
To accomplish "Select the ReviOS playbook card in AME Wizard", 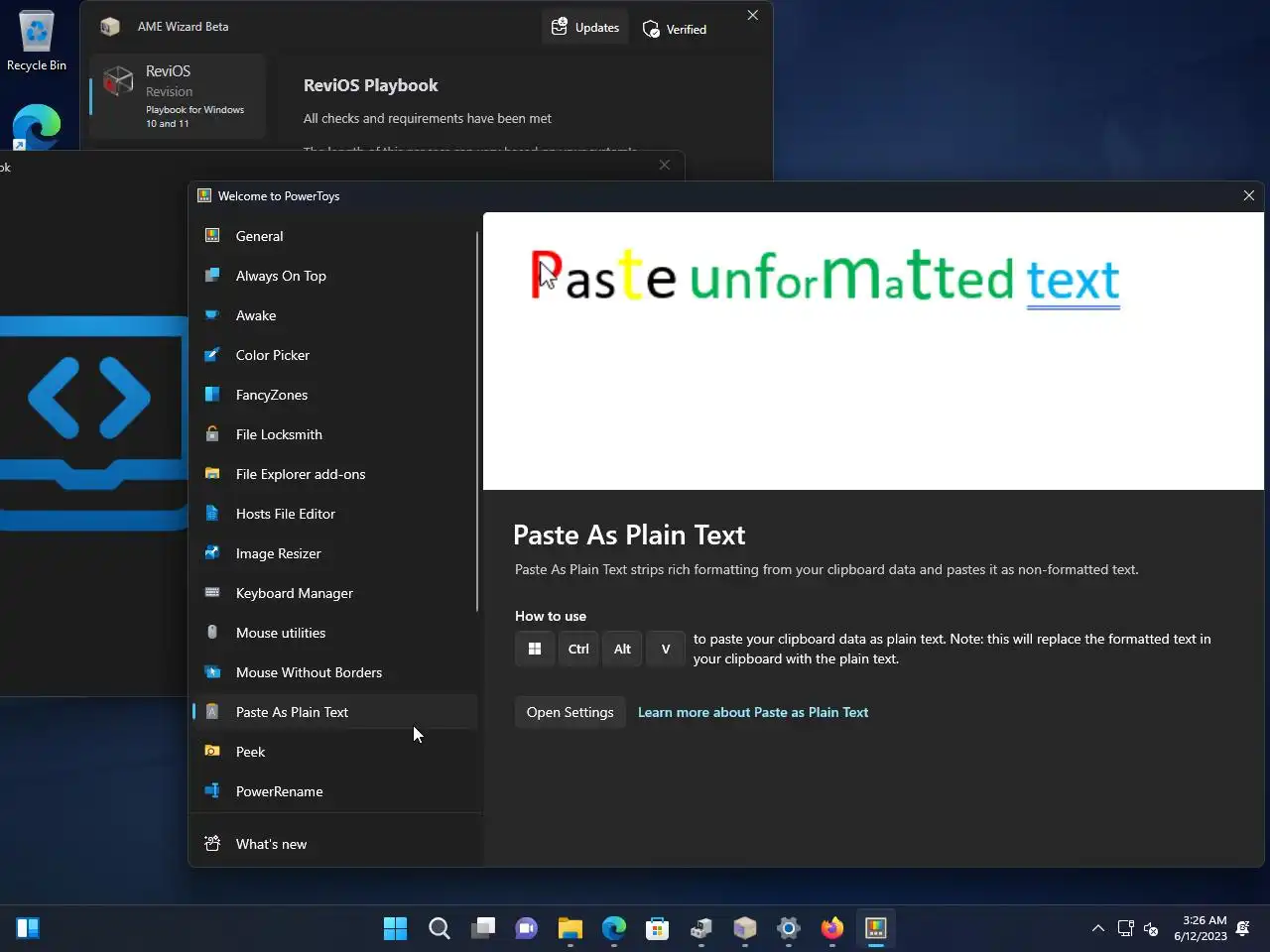I will click(x=178, y=95).
